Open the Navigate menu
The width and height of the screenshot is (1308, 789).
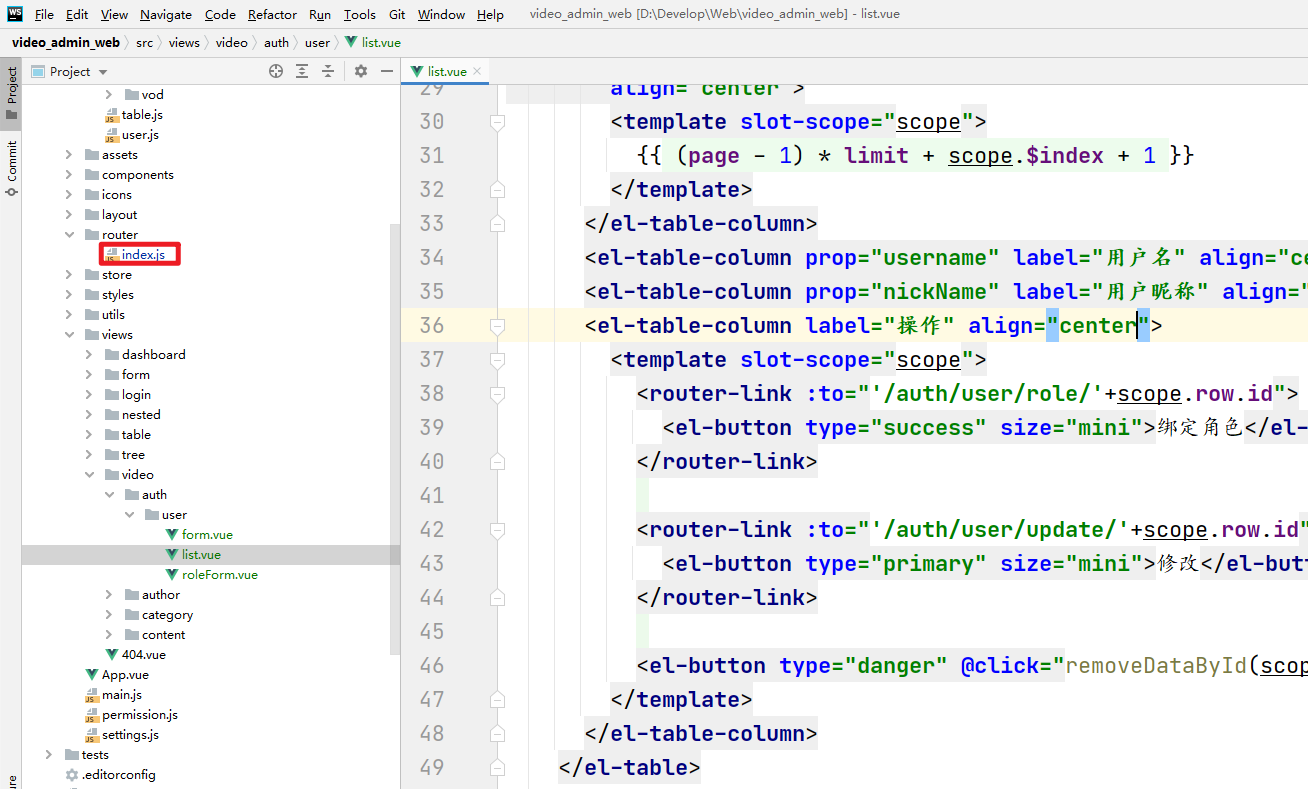(166, 14)
